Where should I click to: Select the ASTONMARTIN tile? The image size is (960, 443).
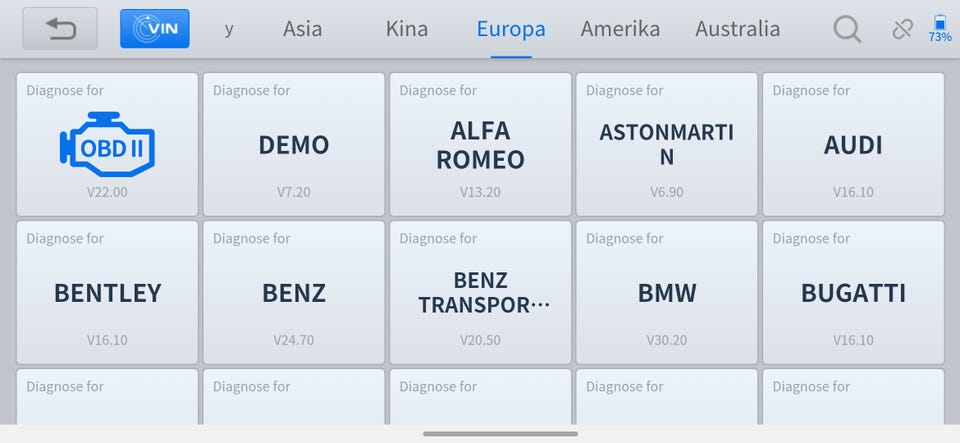[x=667, y=144]
